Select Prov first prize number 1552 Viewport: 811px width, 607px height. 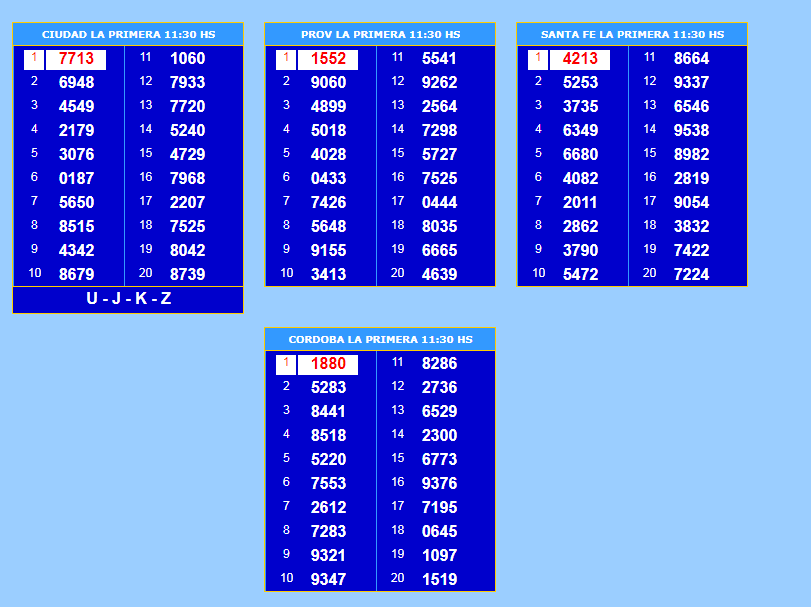[x=328, y=59]
